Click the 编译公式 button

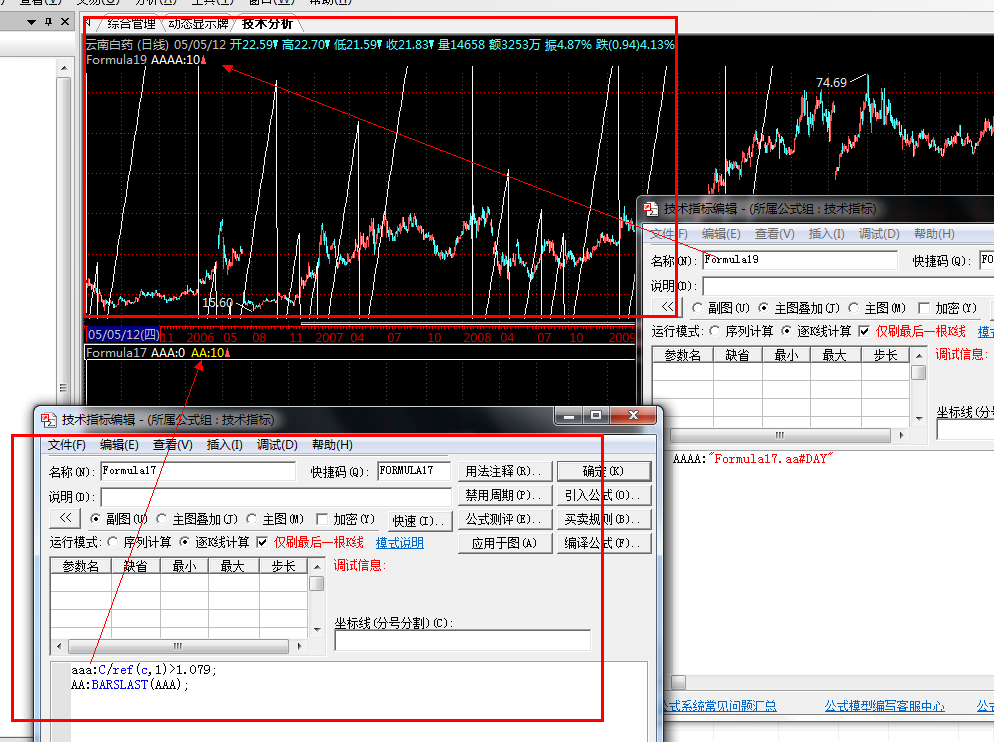tap(604, 543)
